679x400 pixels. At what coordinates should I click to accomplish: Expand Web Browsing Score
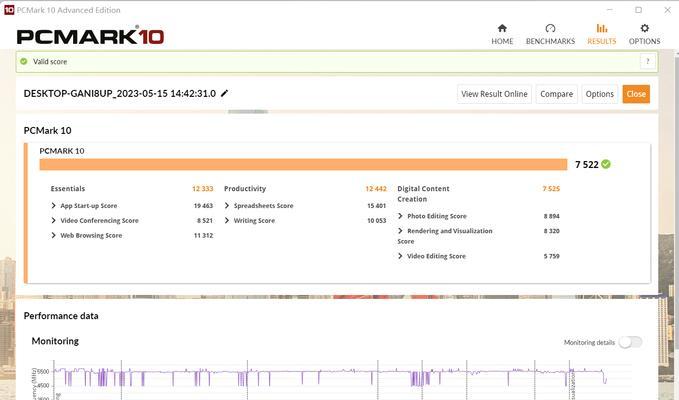(54, 235)
